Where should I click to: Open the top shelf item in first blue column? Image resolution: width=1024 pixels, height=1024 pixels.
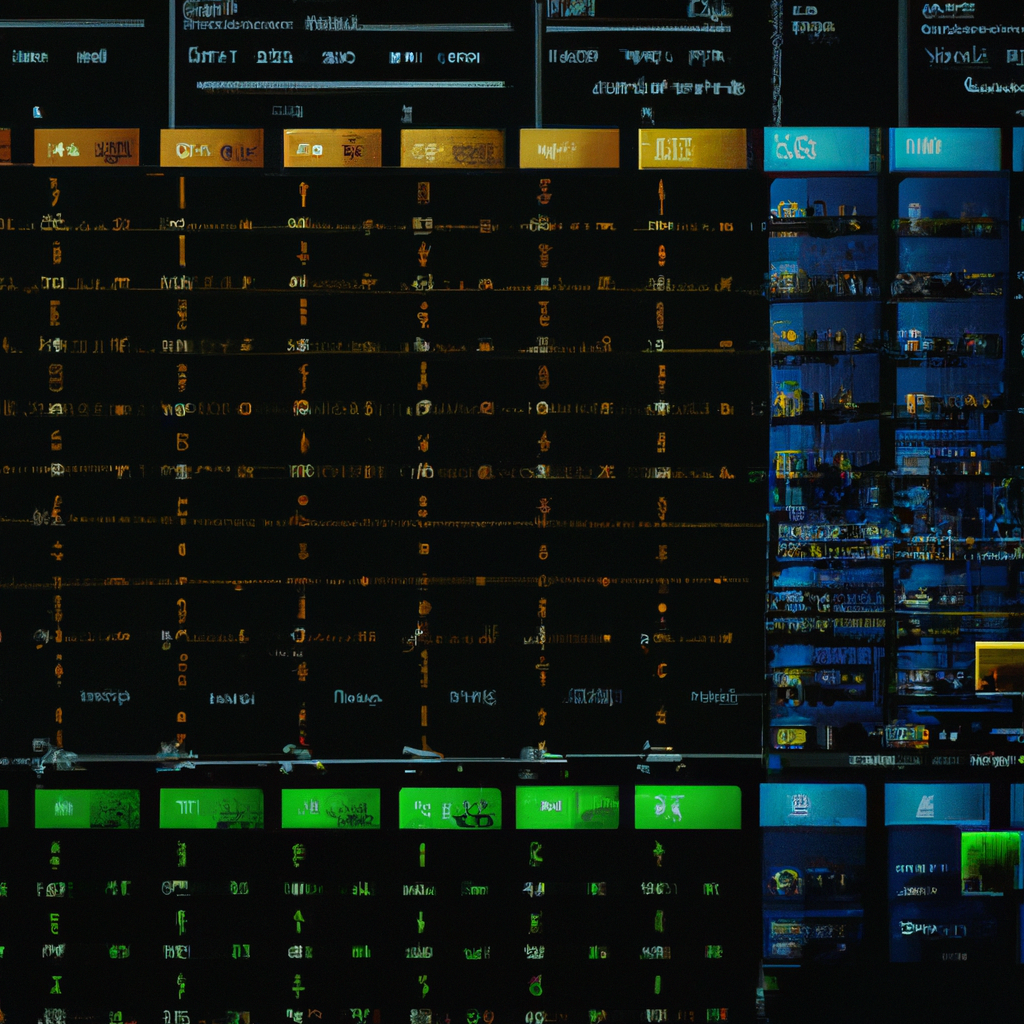pyautogui.click(x=790, y=209)
